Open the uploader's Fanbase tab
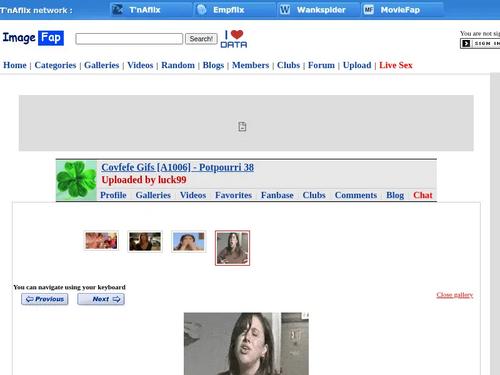This screenshot has height=375, width=500. point(277,195)
